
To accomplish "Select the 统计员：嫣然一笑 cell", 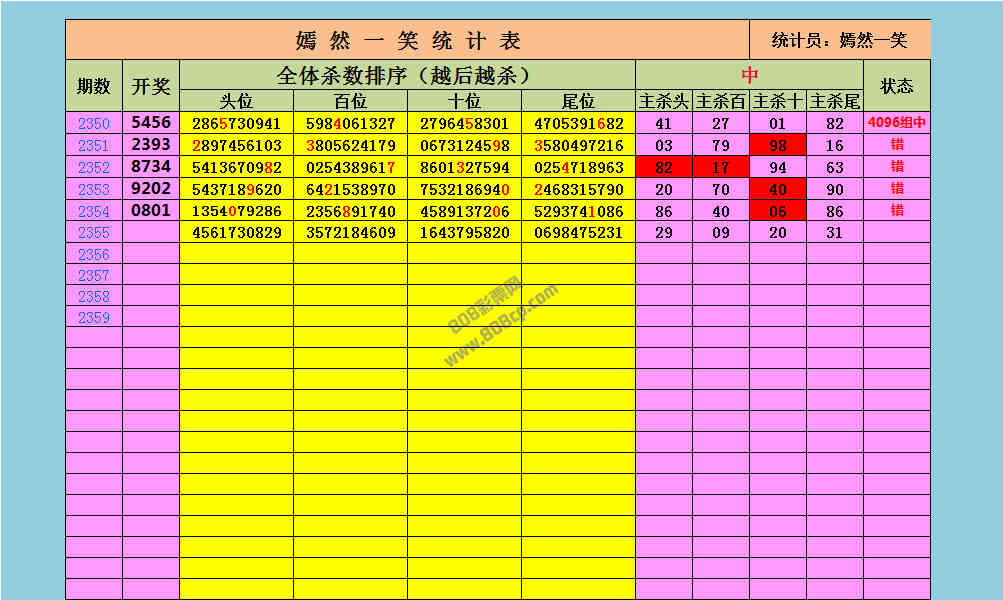I will point(840,40).
